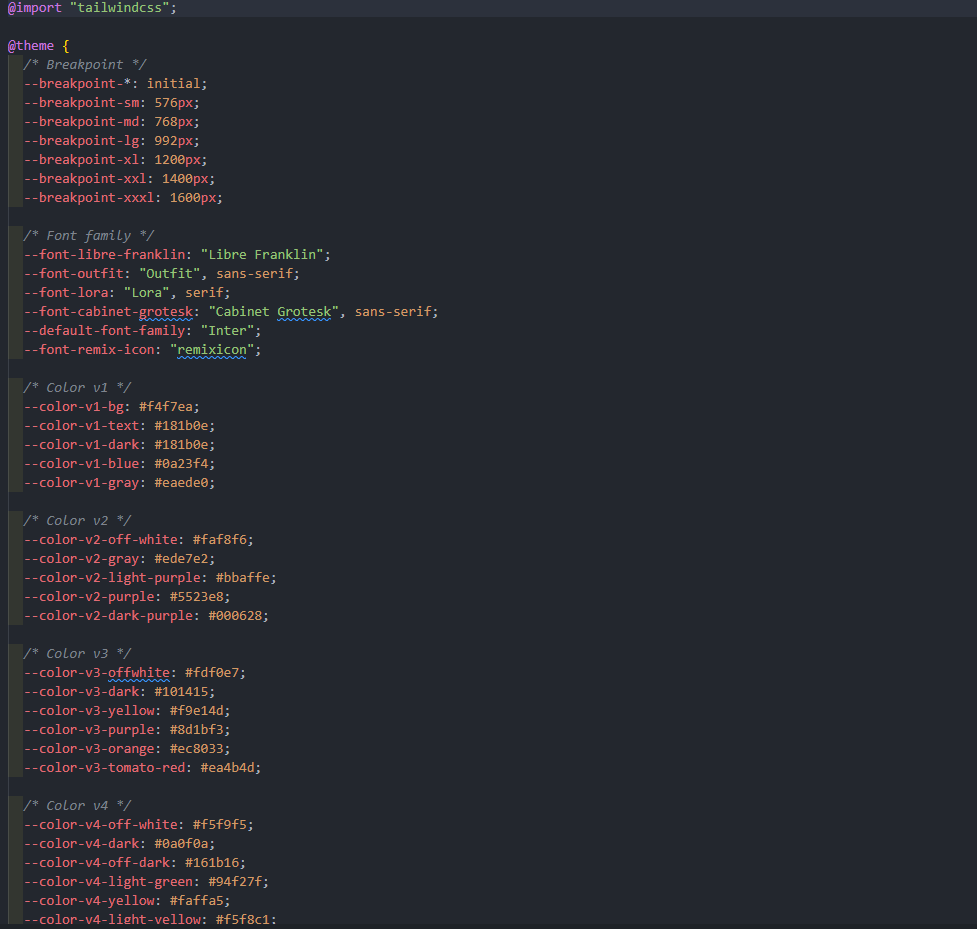Click the underlined "remixicon" string

[211, 349]
